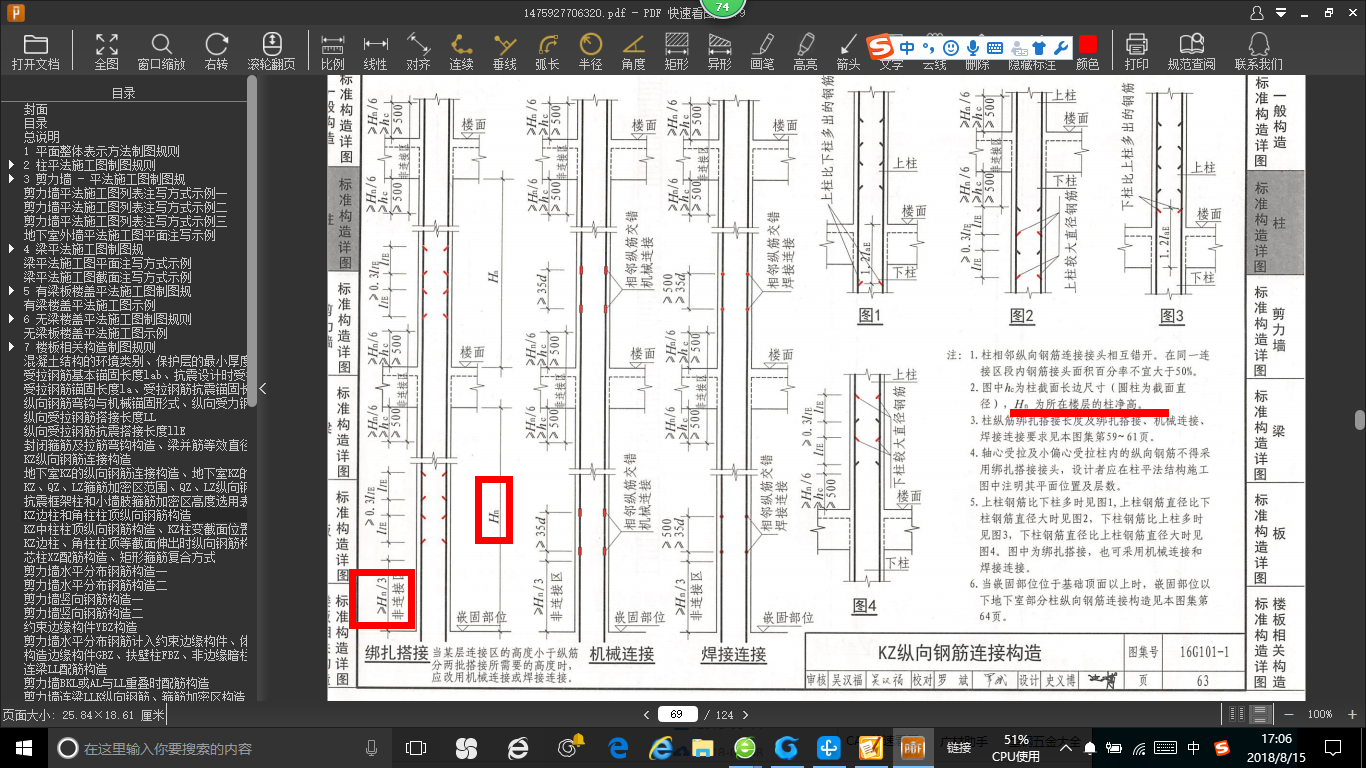Select the 高亮 highlighter tool
The height and width of the screenshot is (768, 1366).
805,50
